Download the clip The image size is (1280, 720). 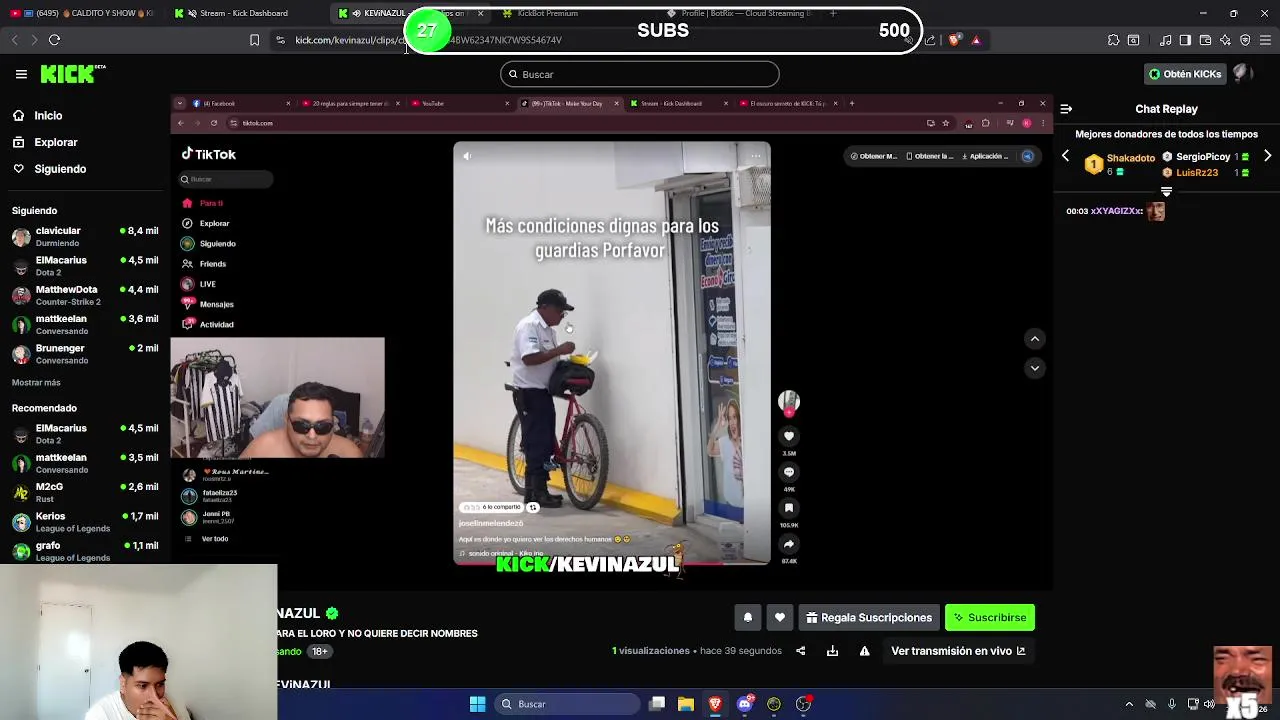(832, 651)
